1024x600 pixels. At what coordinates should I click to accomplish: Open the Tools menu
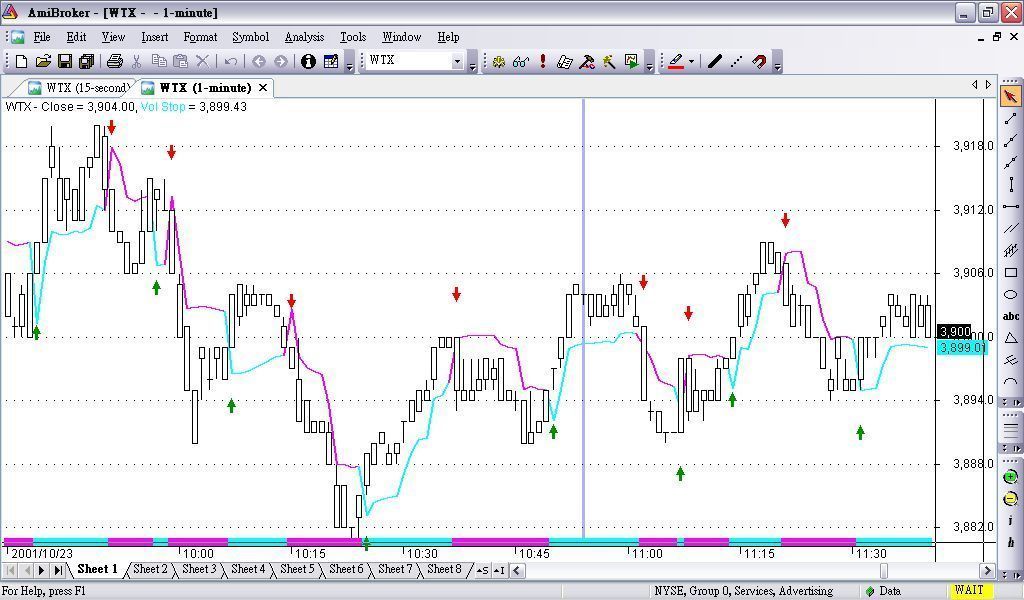(x=353, y=37)
